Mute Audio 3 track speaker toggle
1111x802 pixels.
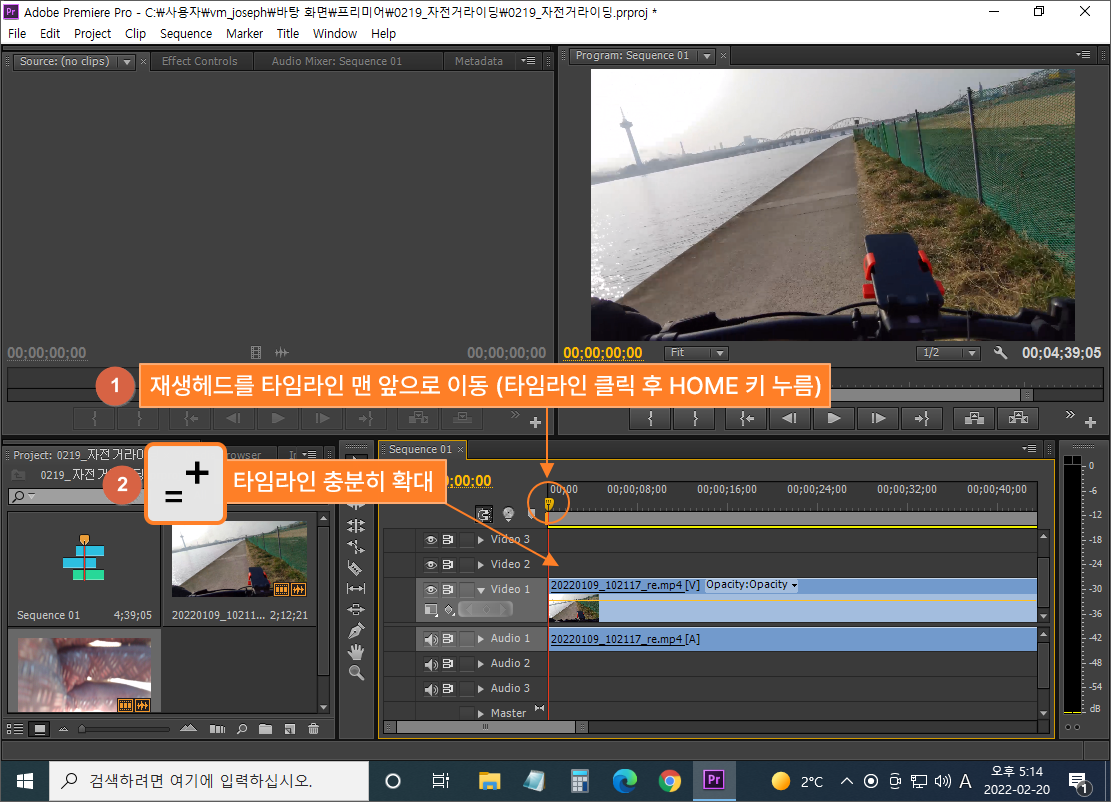(x=431, y=689)
